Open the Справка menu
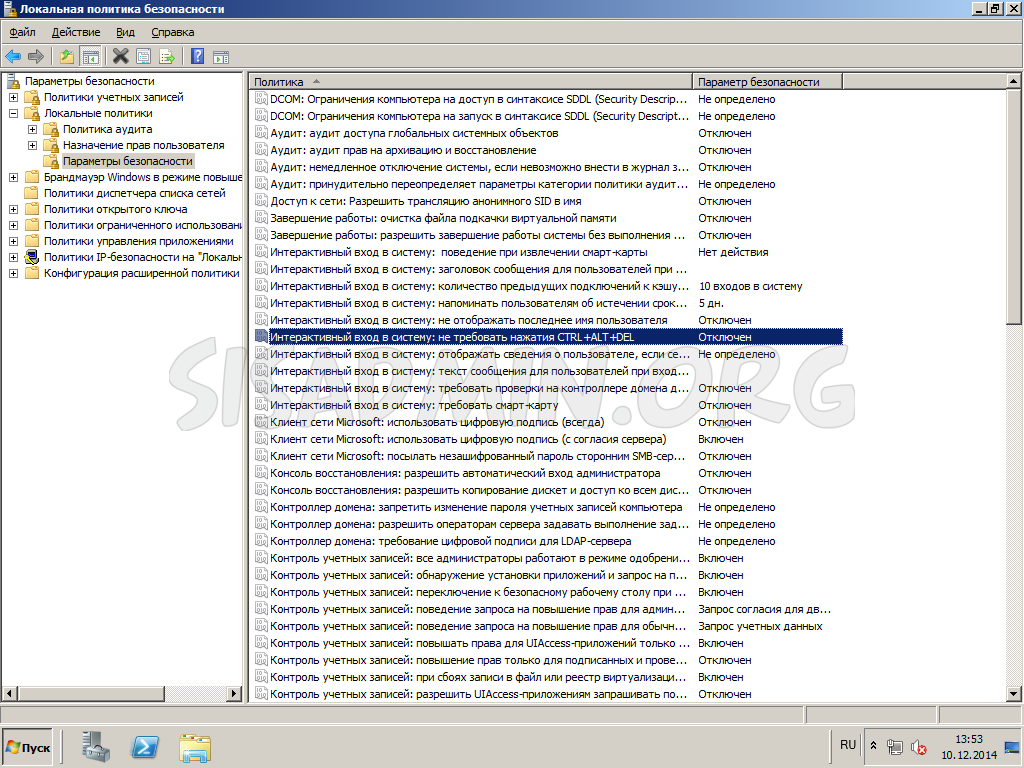The image size is (1024, 768). point(172,32)
